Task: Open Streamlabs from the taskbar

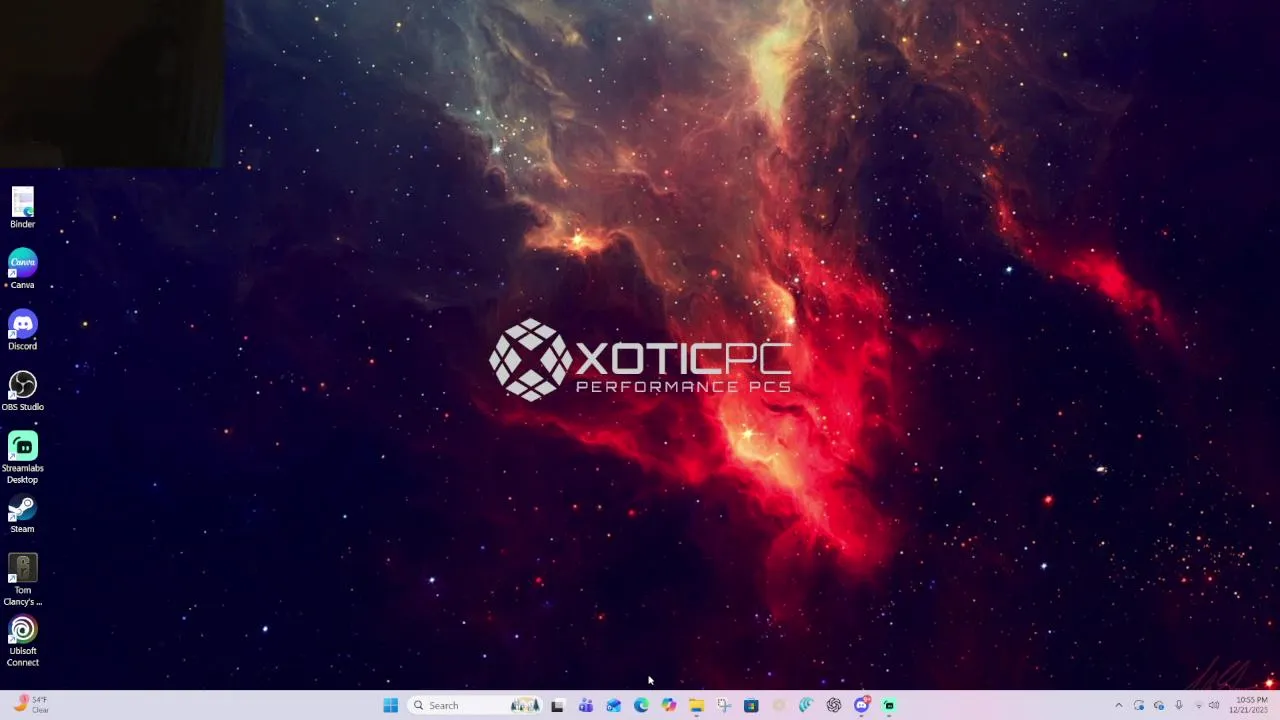Action: 889,705
